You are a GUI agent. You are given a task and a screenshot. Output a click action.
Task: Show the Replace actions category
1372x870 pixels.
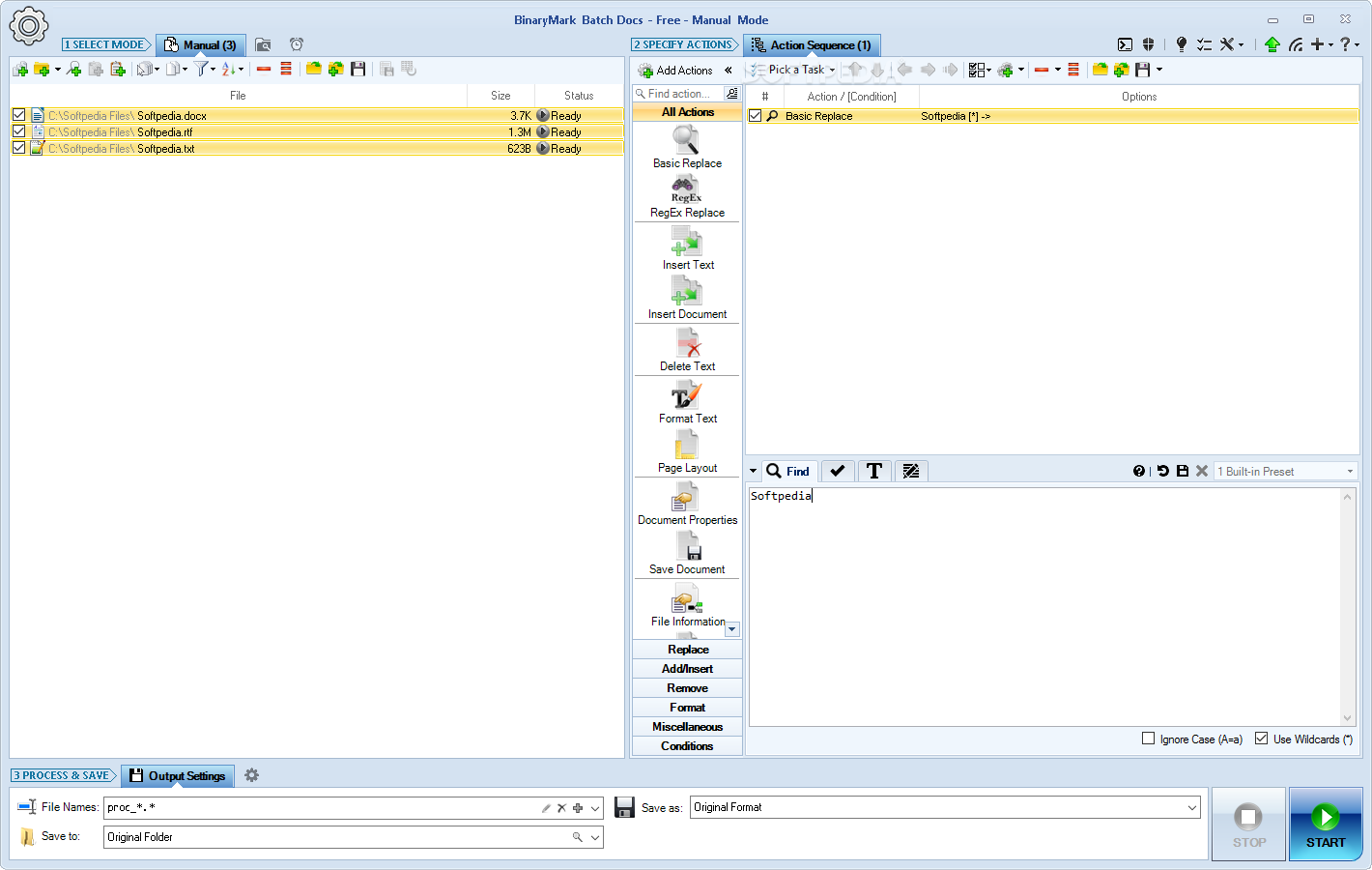coord(687,650)
